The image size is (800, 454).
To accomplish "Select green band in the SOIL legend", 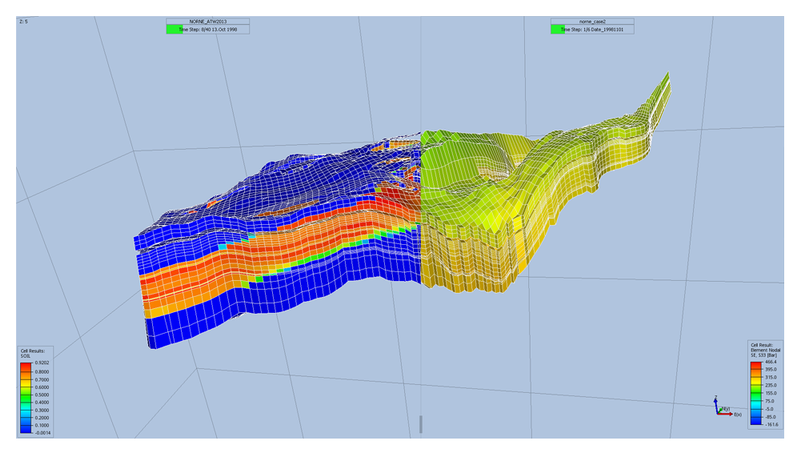I will pos(26,397).
